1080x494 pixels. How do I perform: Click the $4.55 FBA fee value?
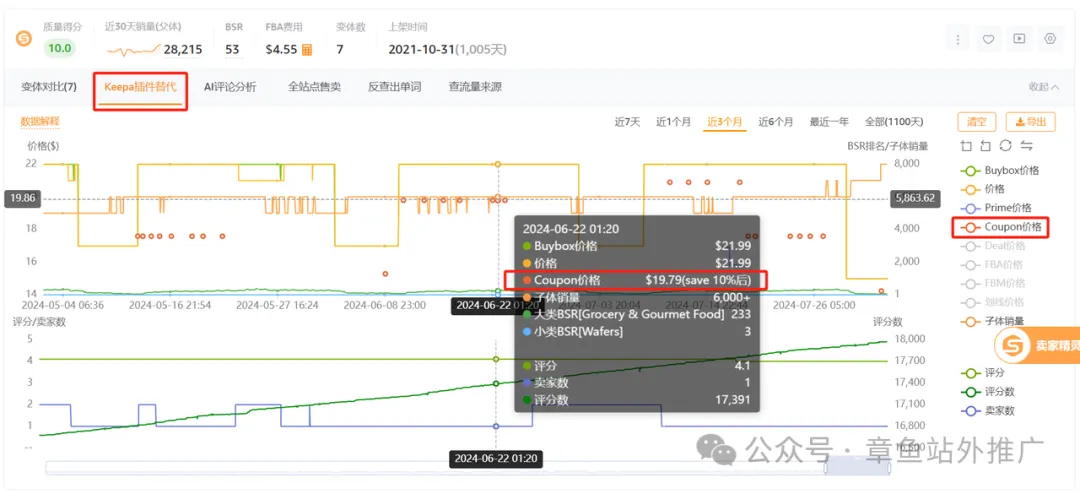281,50
